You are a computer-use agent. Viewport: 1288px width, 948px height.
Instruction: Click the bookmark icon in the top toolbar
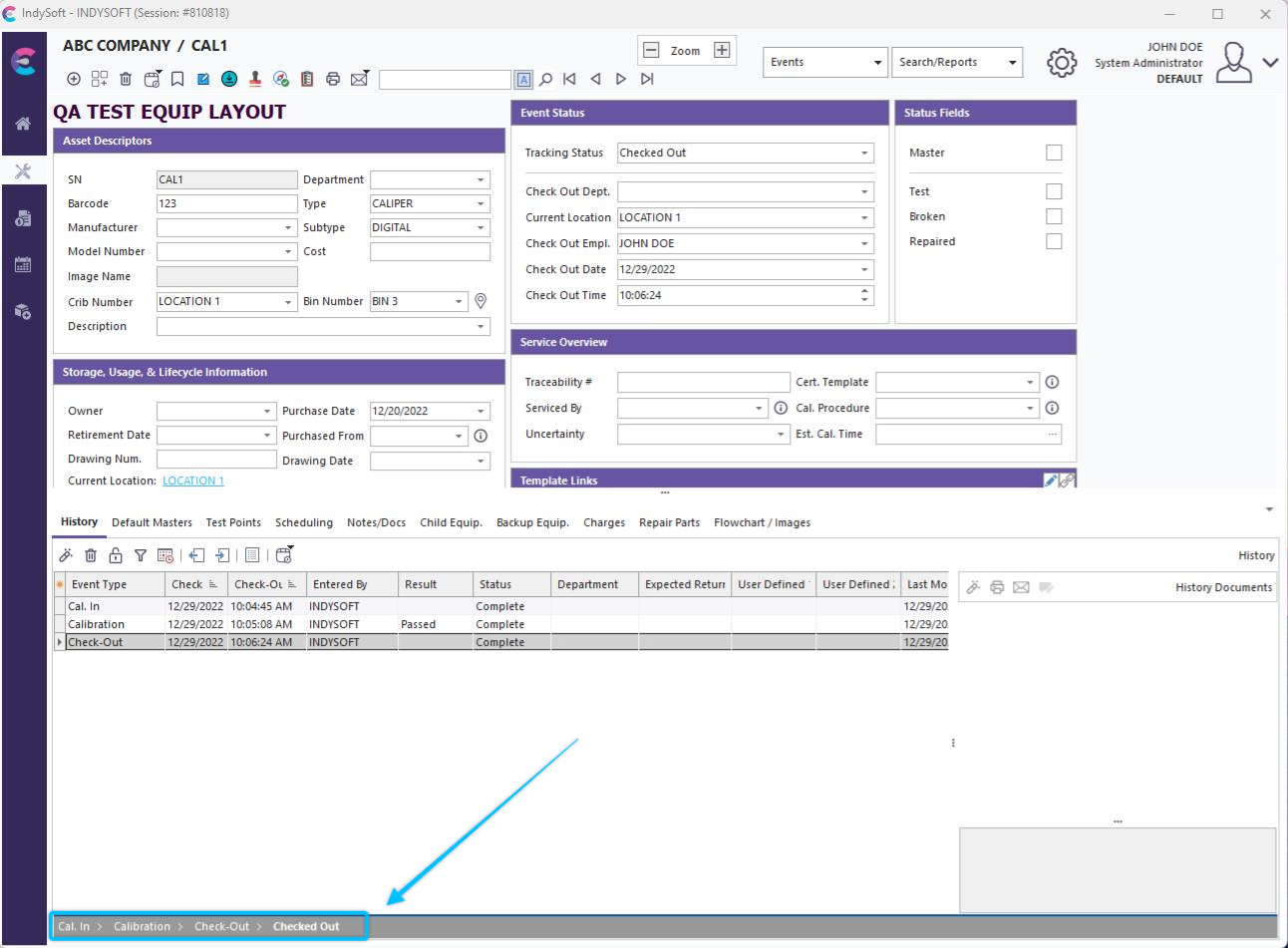point(177,79)
